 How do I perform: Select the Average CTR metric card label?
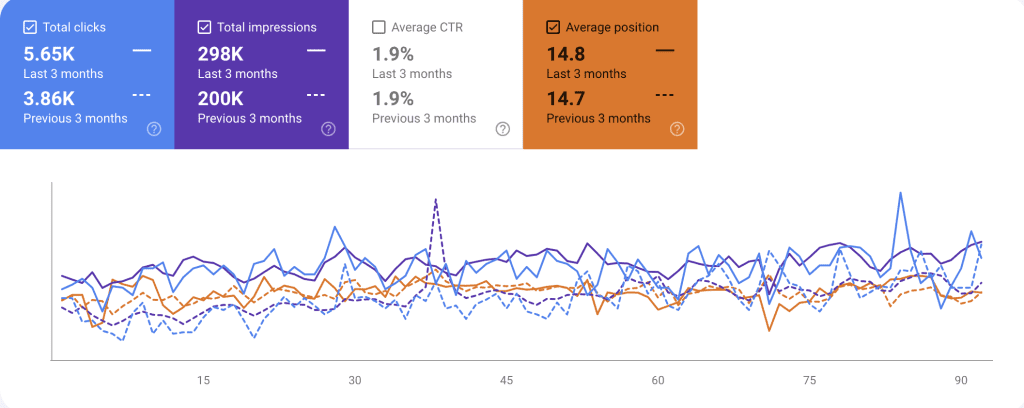[429, 27]
